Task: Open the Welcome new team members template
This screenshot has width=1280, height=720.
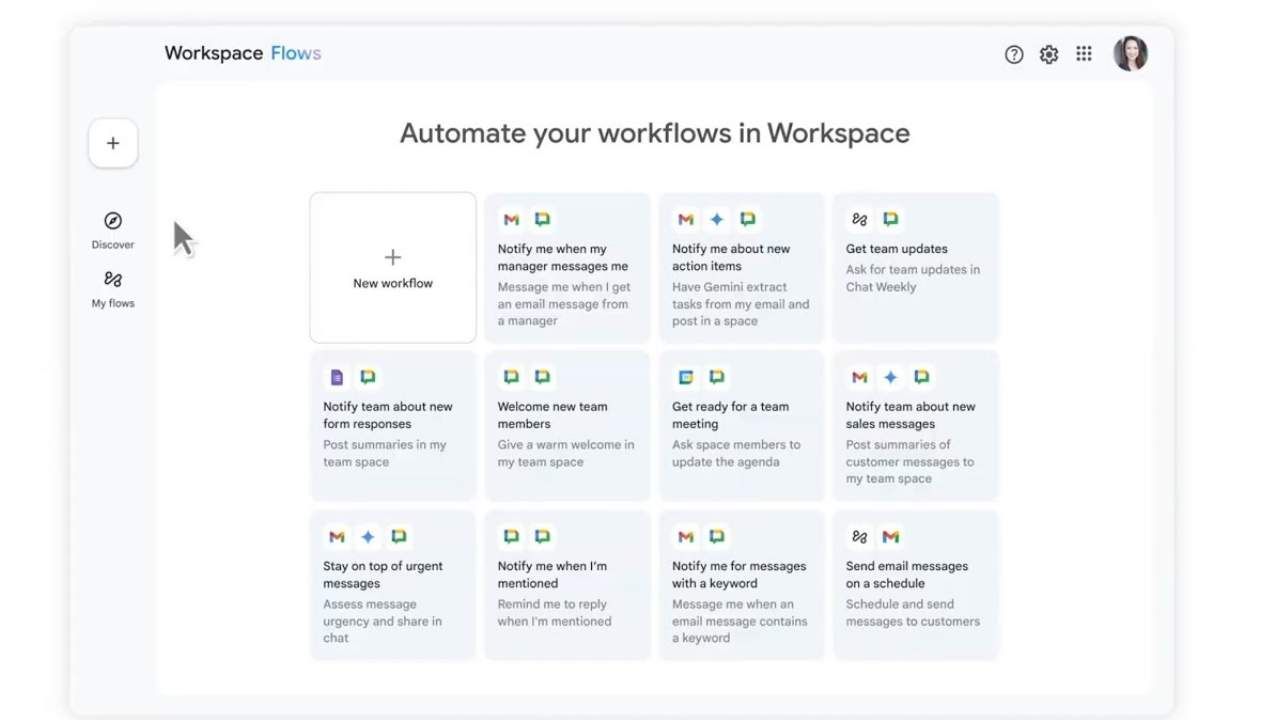Action: coord(566,425)
